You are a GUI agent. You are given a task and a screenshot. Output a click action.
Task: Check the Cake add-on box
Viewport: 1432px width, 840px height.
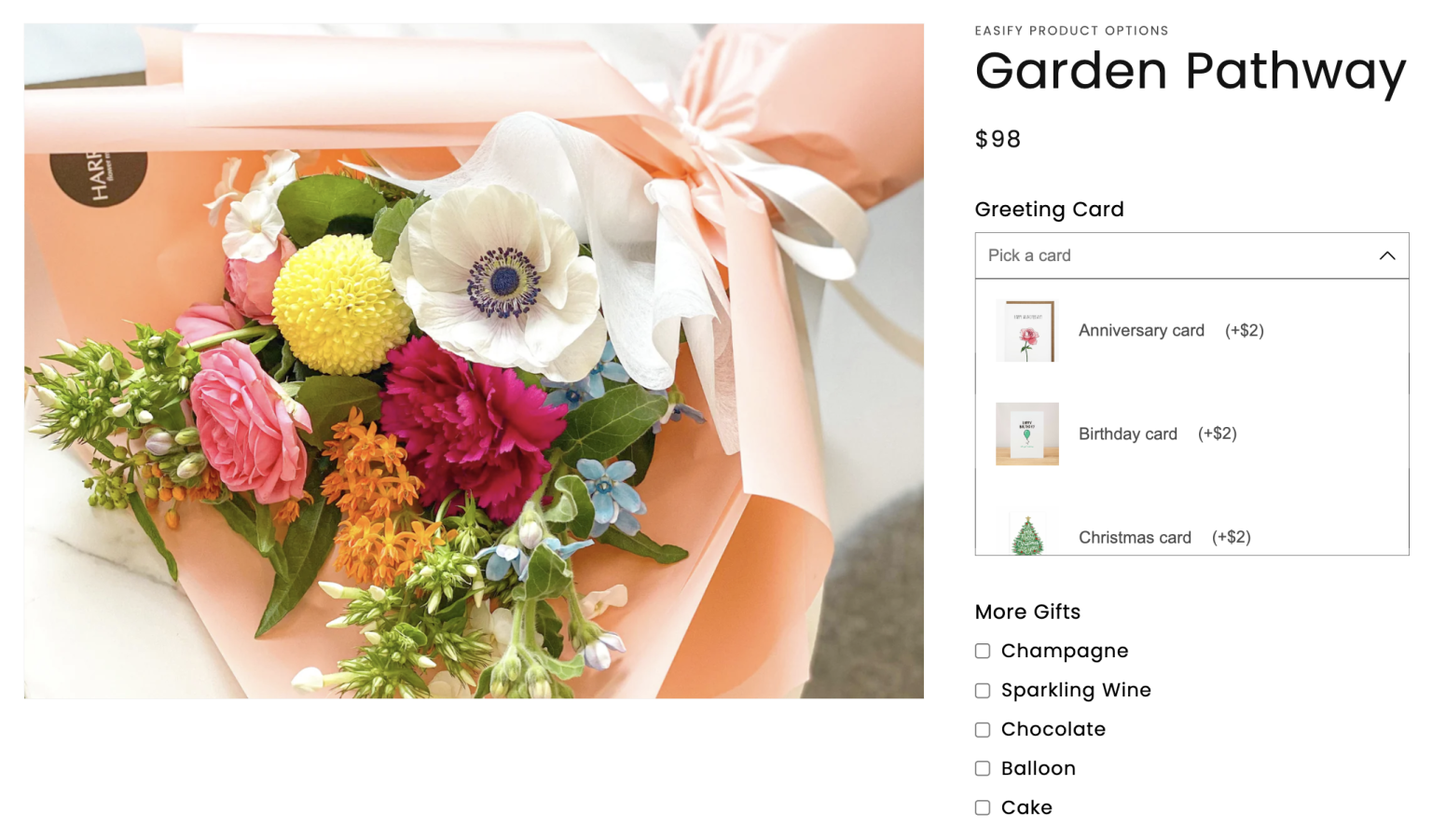pos(983,808)
